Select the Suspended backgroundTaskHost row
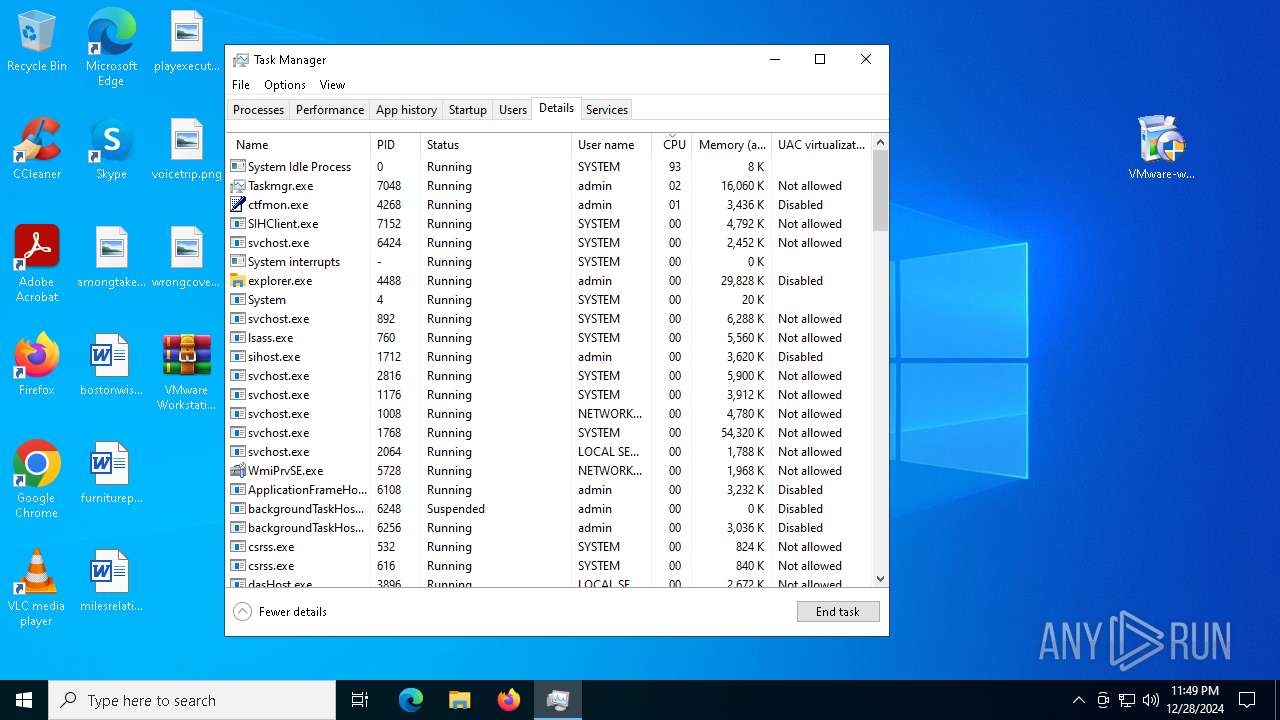The image size is (1280, 720). click(549, 509)
